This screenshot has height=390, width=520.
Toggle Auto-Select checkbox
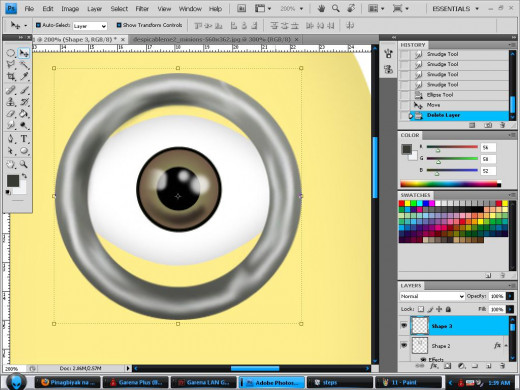(x=38, y=25)
